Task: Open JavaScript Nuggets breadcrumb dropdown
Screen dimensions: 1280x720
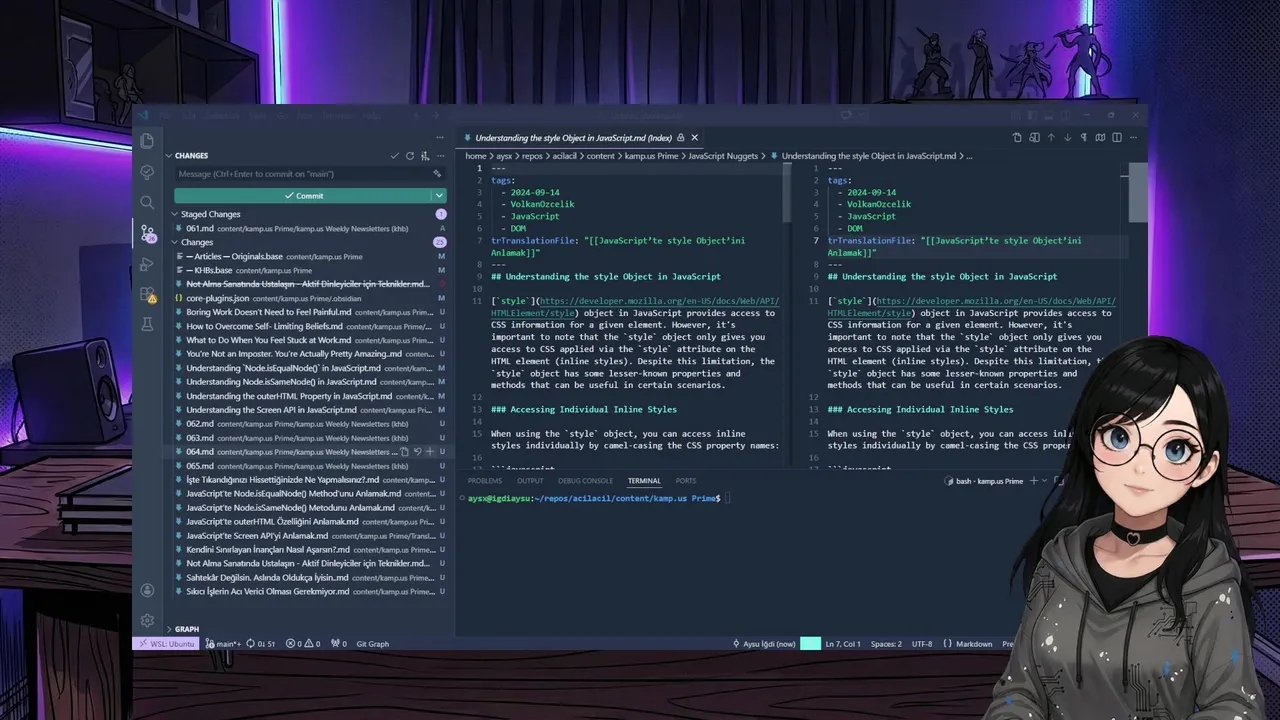Action: pyautogui.click(x=723, y=156)
